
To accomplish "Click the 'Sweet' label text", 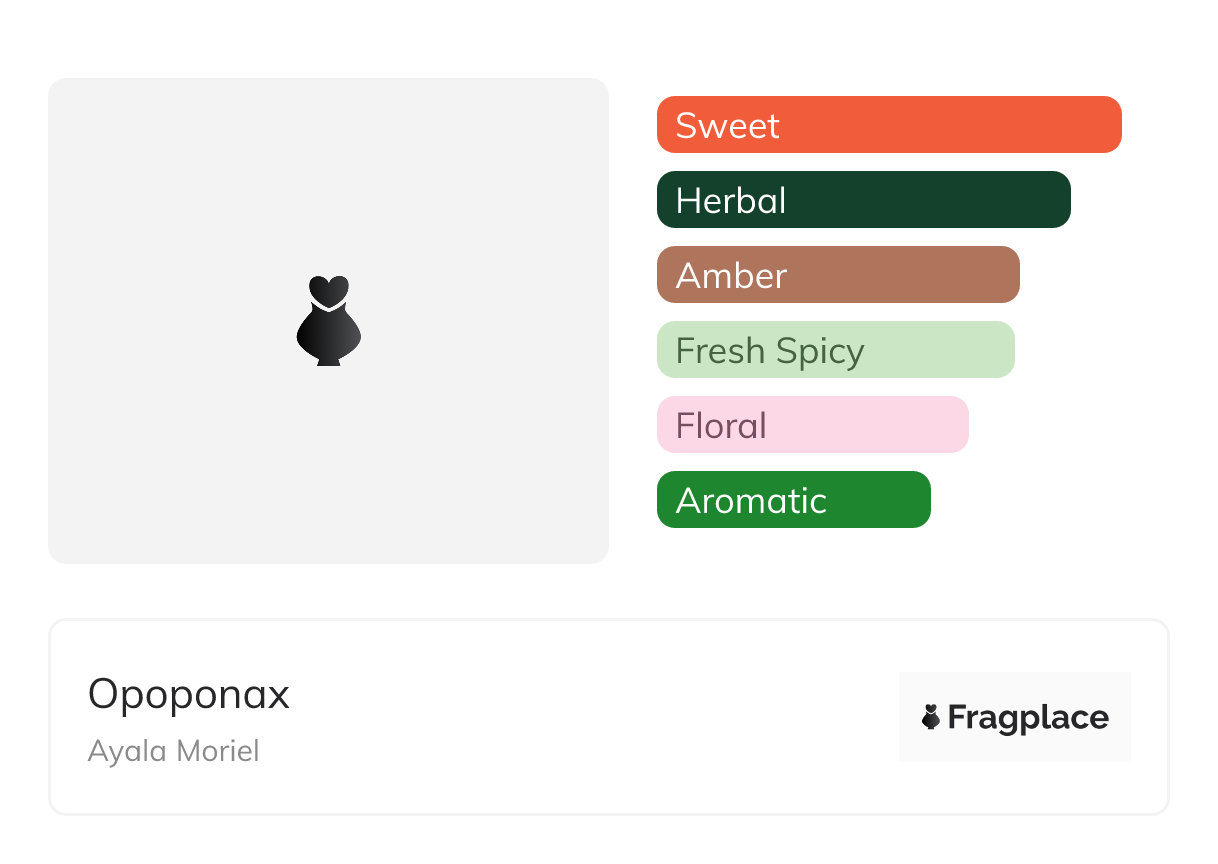I will (727, 126).
